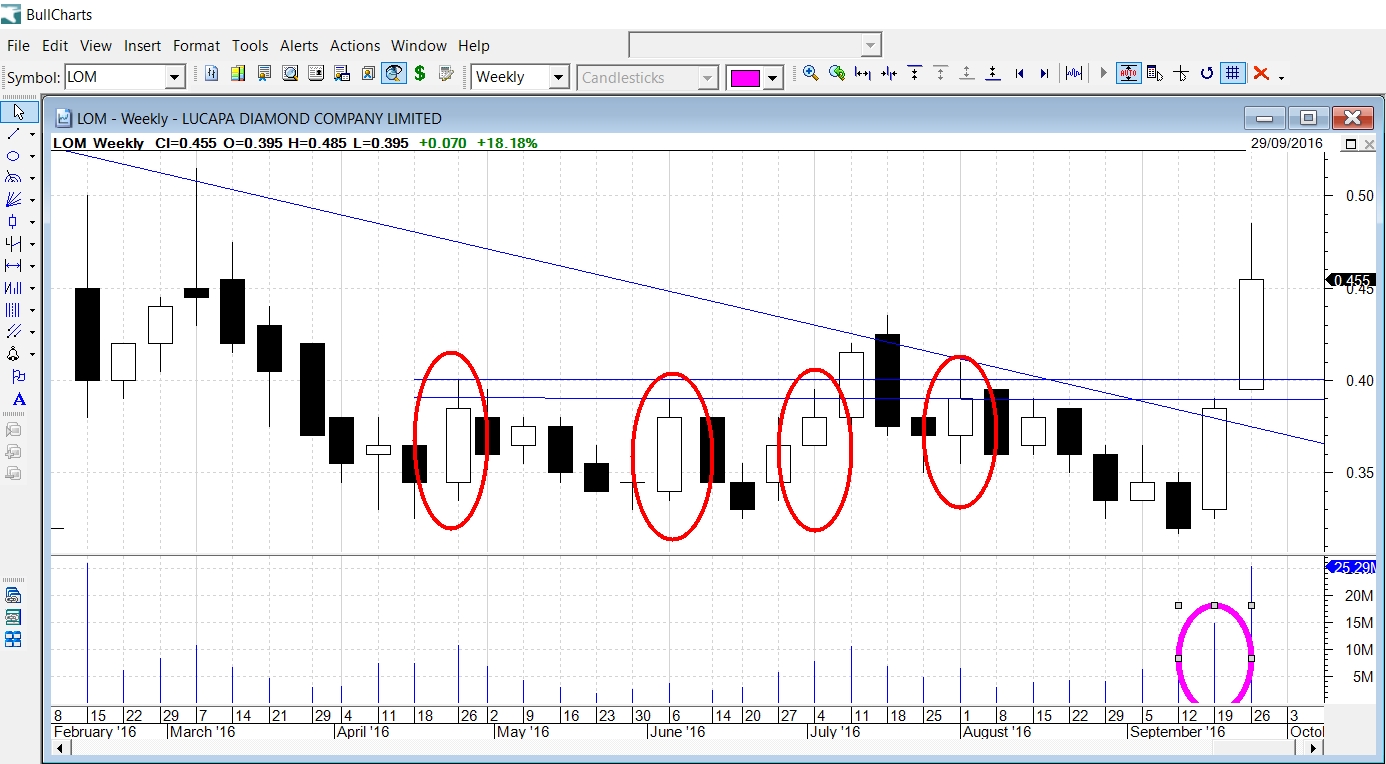
Task: Click the toolbar overflow arrow after red X
Action: pyautogui.click(x=1281, y=77)
